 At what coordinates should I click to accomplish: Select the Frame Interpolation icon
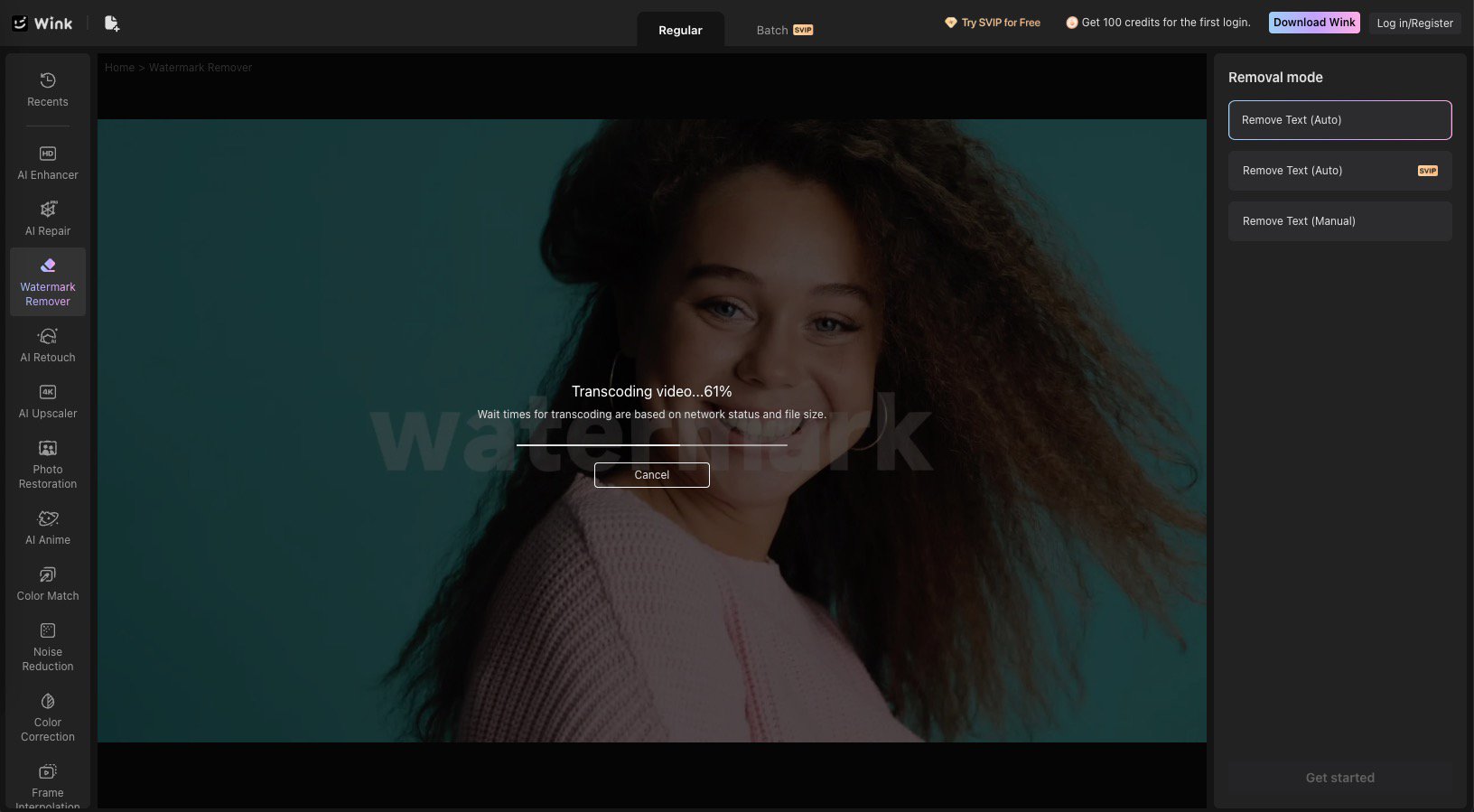tap(48, 771)
